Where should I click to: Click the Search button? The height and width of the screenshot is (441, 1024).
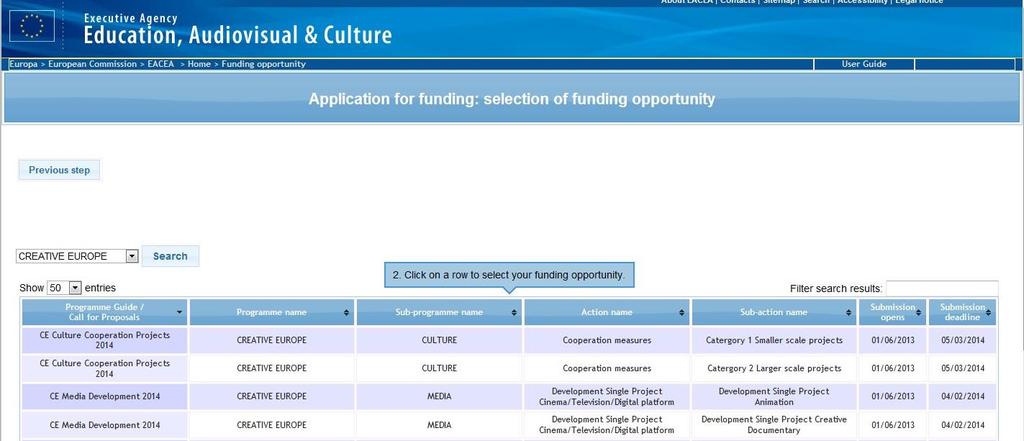(170, 256)
